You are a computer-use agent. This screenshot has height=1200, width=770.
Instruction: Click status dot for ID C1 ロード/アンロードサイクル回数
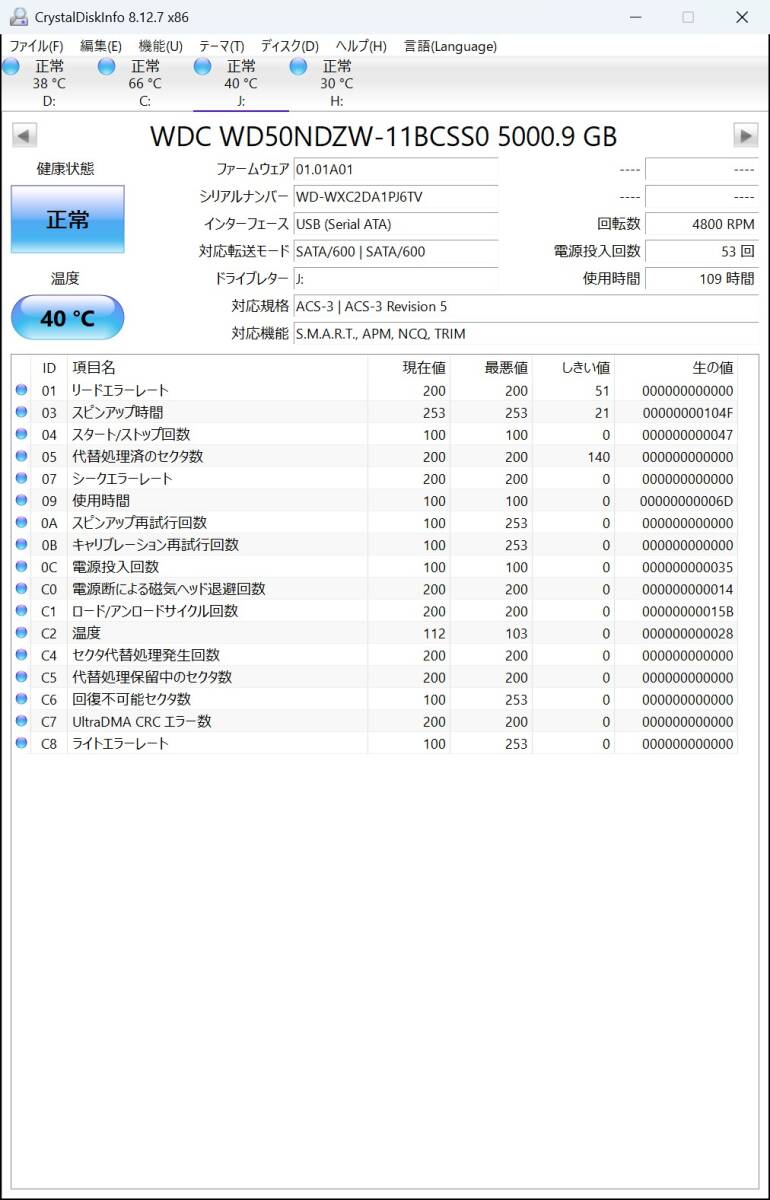coord(22,611)
